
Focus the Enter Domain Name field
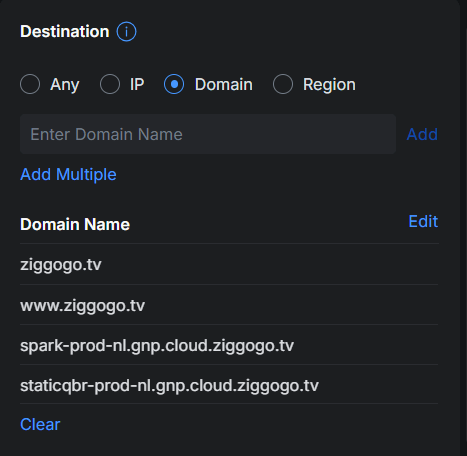208,134
